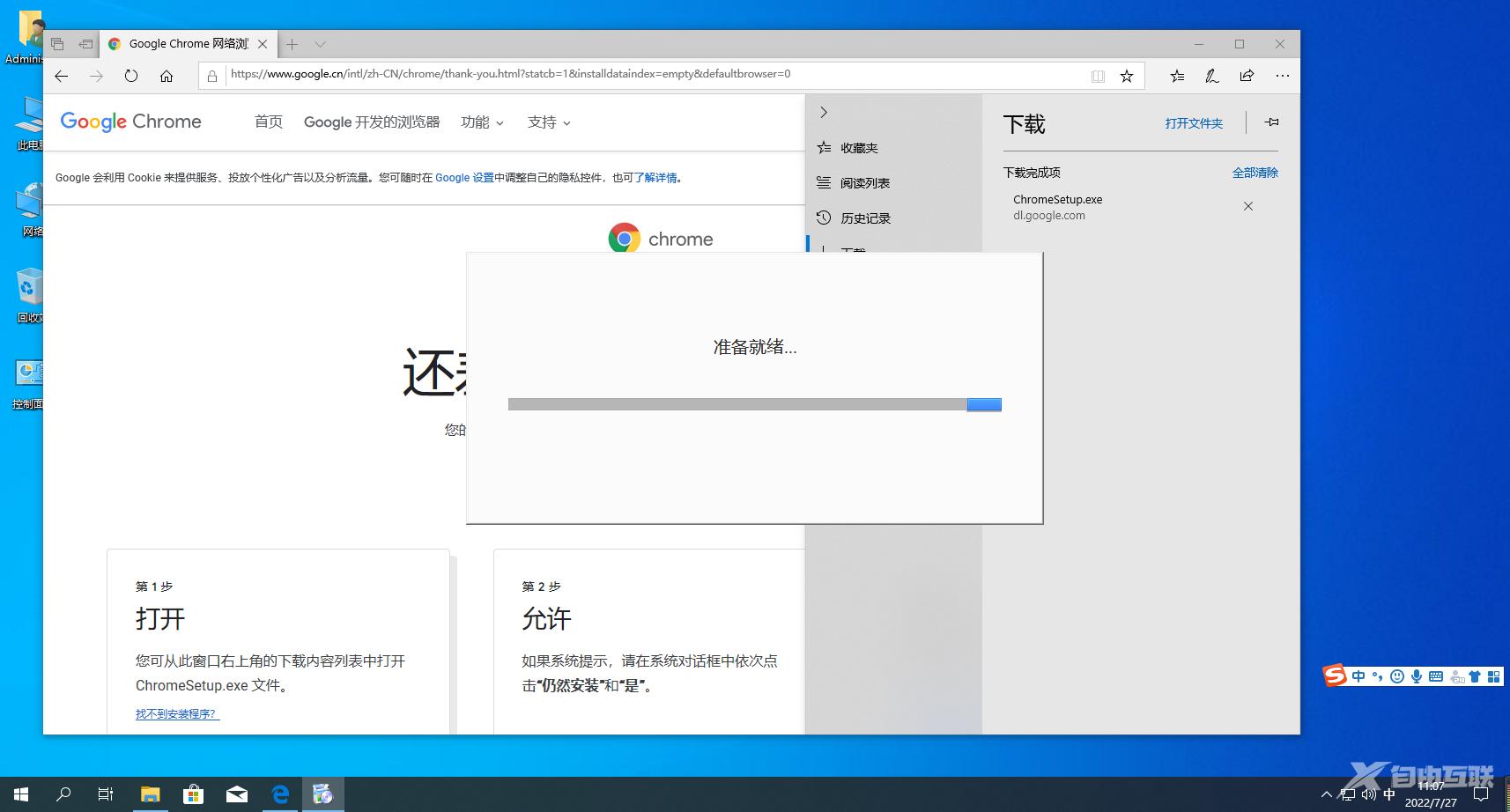Viewport: 1510px width, 812px height.
Task: Collapse the hub pane chevron
Action: 824,113
